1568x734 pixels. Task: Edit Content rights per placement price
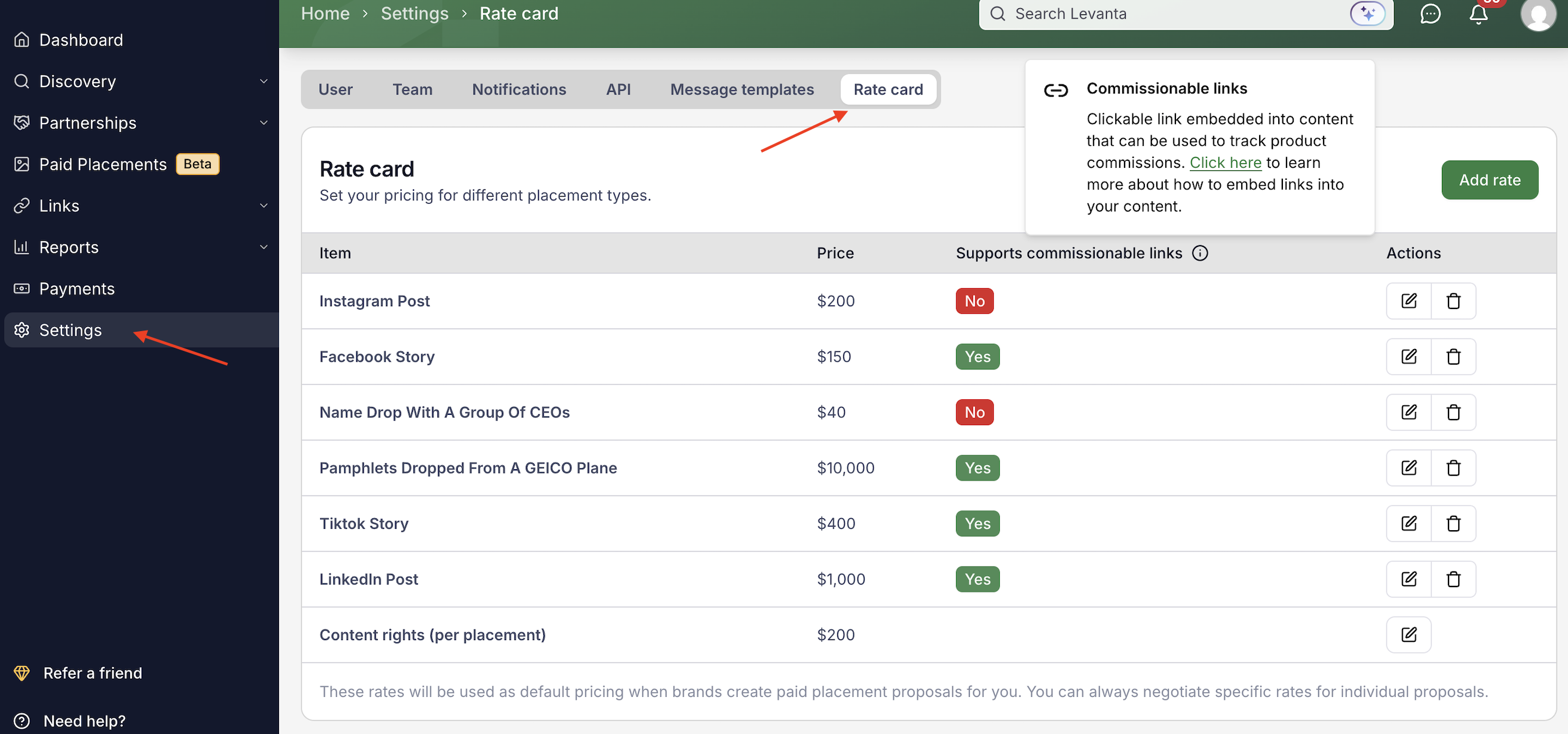point(1408,635)
